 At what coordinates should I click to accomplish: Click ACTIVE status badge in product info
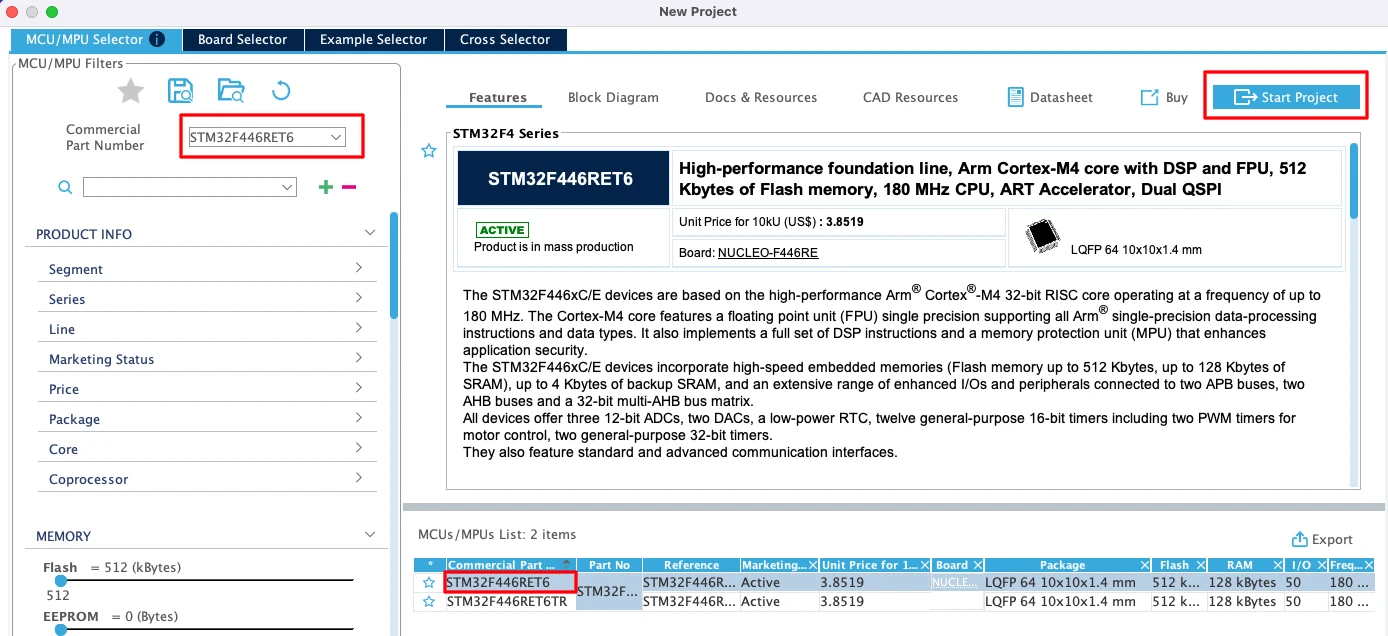point(502,230)
